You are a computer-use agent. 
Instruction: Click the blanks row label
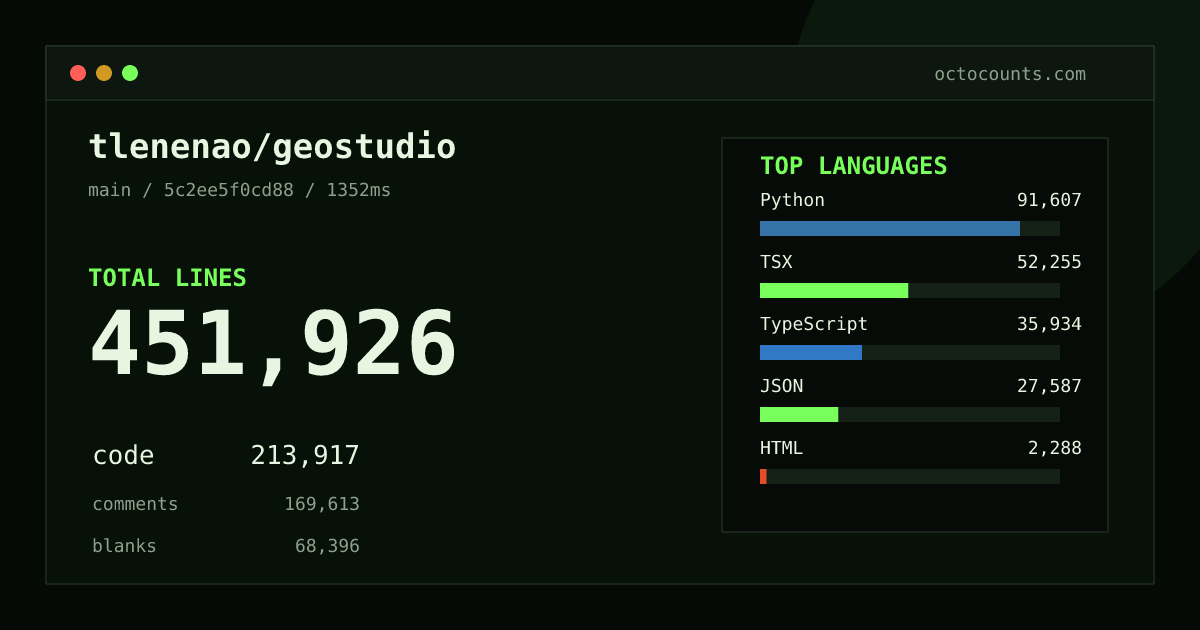coord(124,546)
